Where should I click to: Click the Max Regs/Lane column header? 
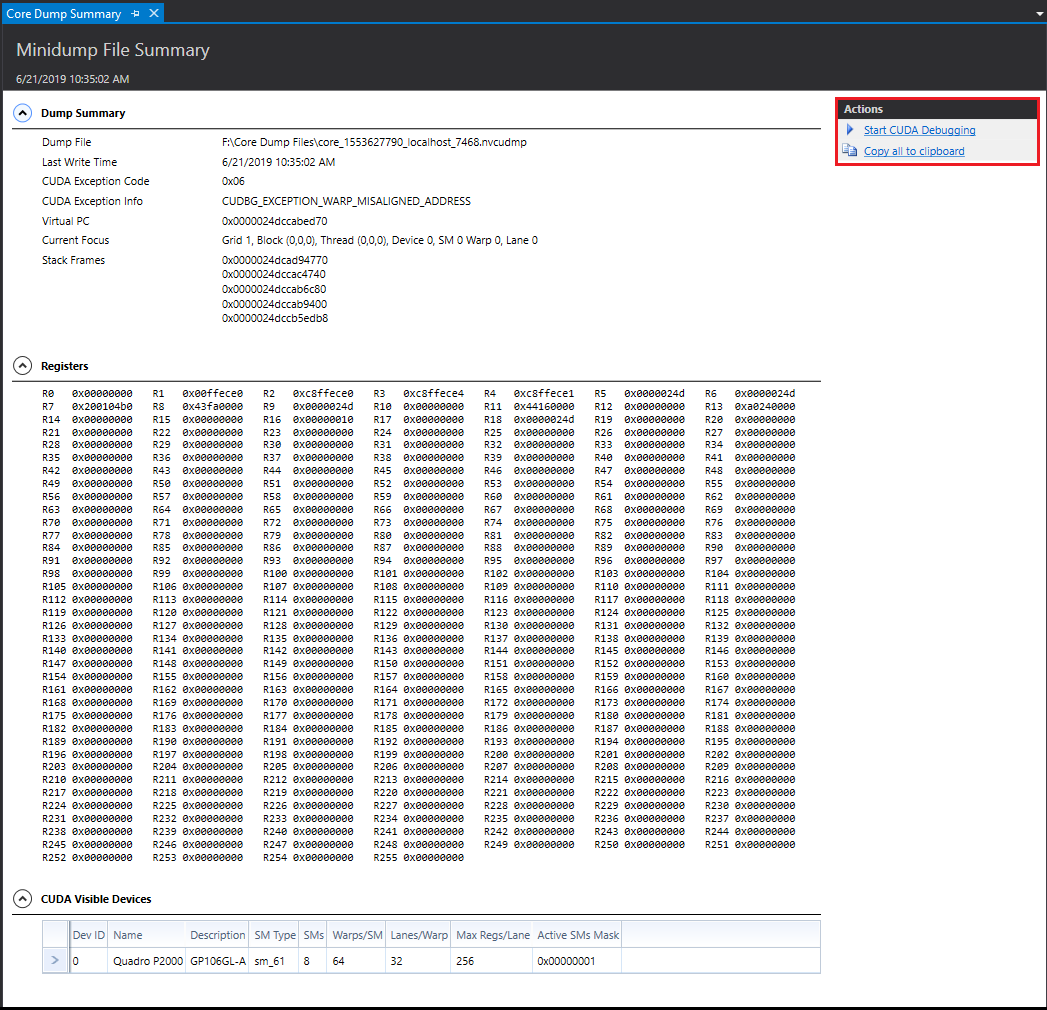pyautogui.click(x=492, y=935)
